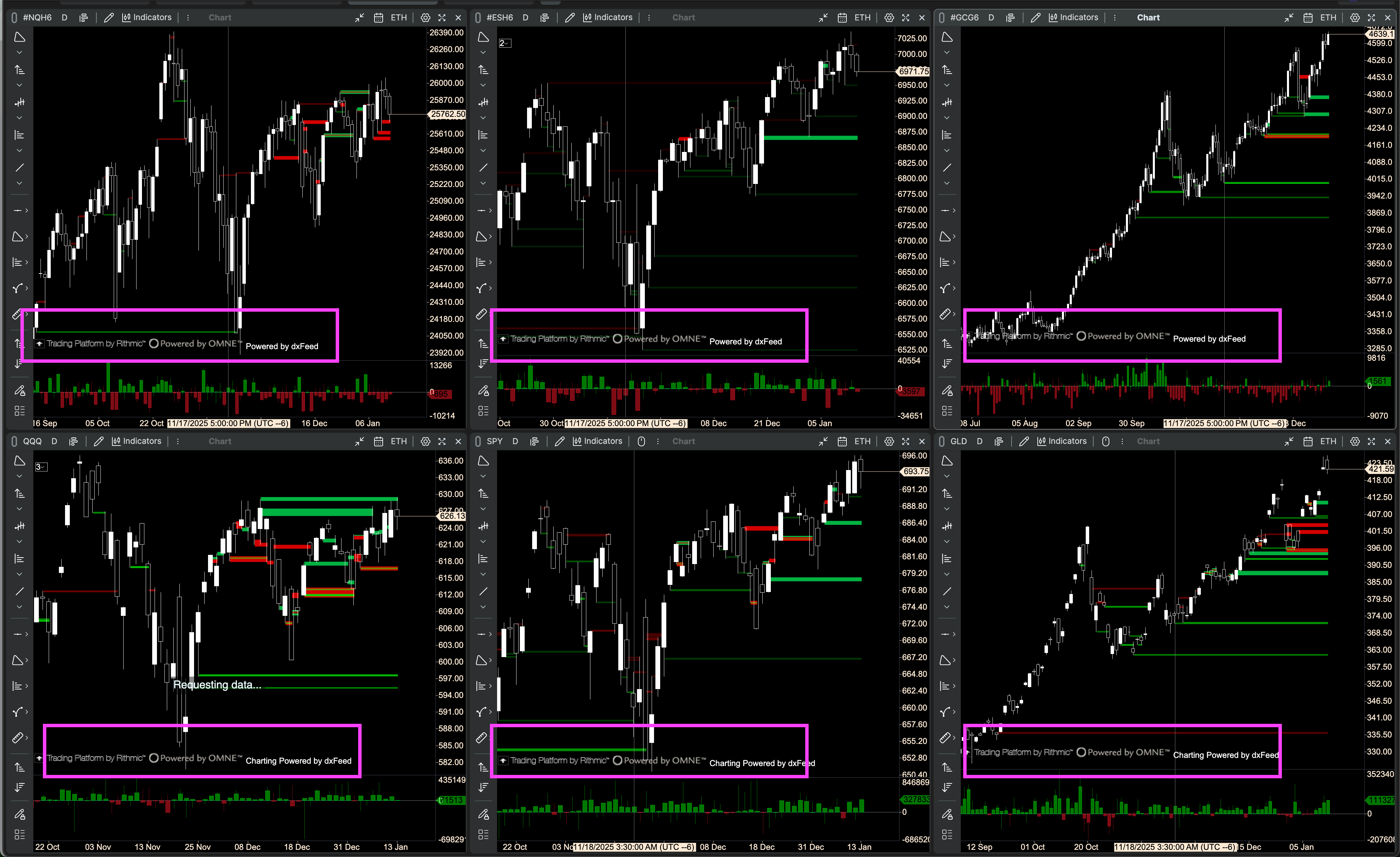Expand chevron below shapes tool in NQH6 toolbar
Image resolution: width=1400 pixels, height=857 pixels.
pyautogui.click(x=19, y=53)
